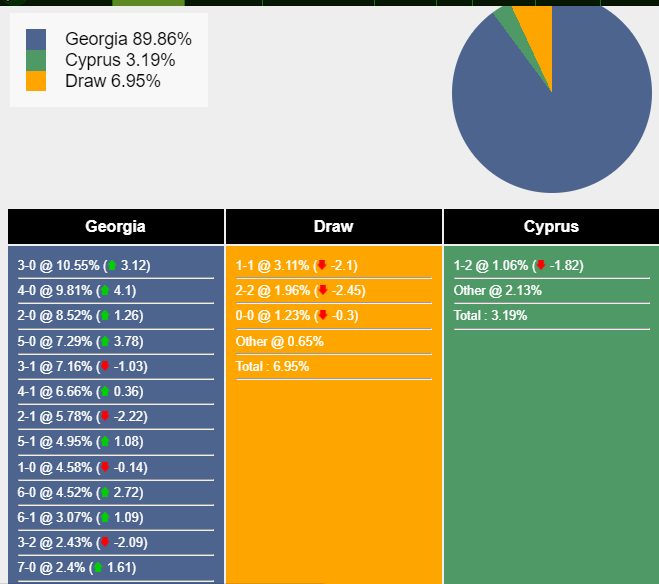
Task: Click the green up arrow beside 3-0 score
Action: click(112, 266)
